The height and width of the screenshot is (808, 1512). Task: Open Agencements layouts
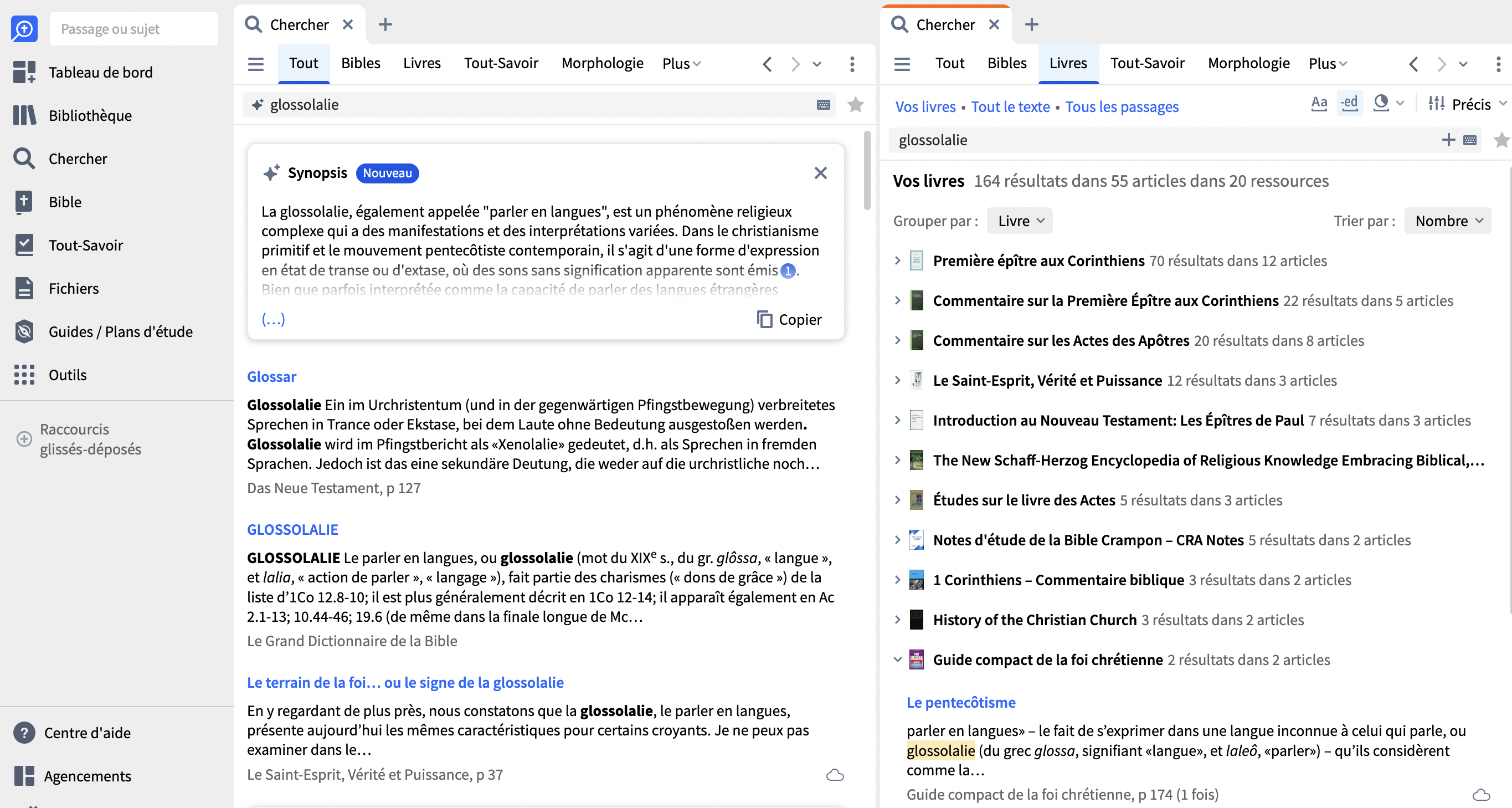(71, 776)
